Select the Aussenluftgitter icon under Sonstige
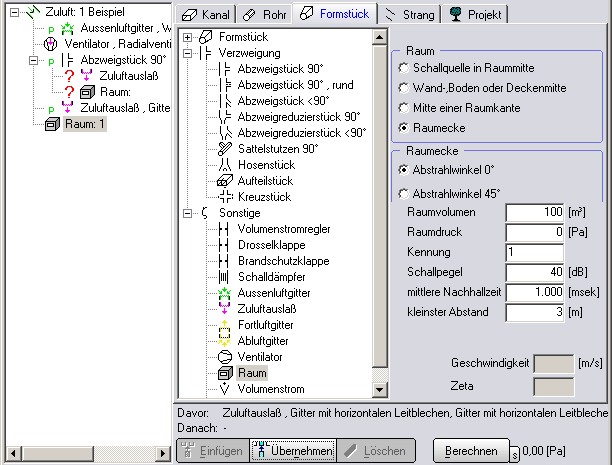The height and width of the screenshot is (465, 612). (224, 292)
